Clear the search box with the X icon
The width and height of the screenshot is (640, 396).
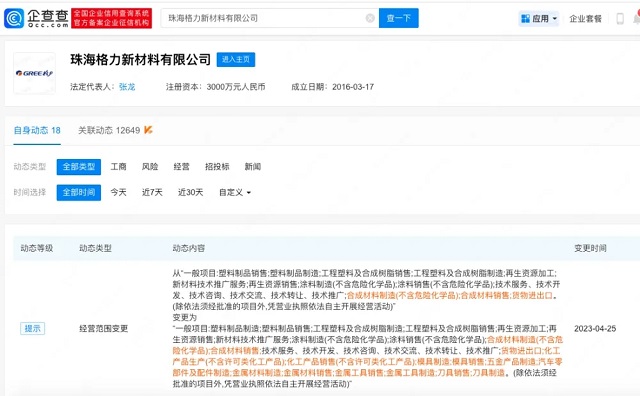click(x=370, y=18)
